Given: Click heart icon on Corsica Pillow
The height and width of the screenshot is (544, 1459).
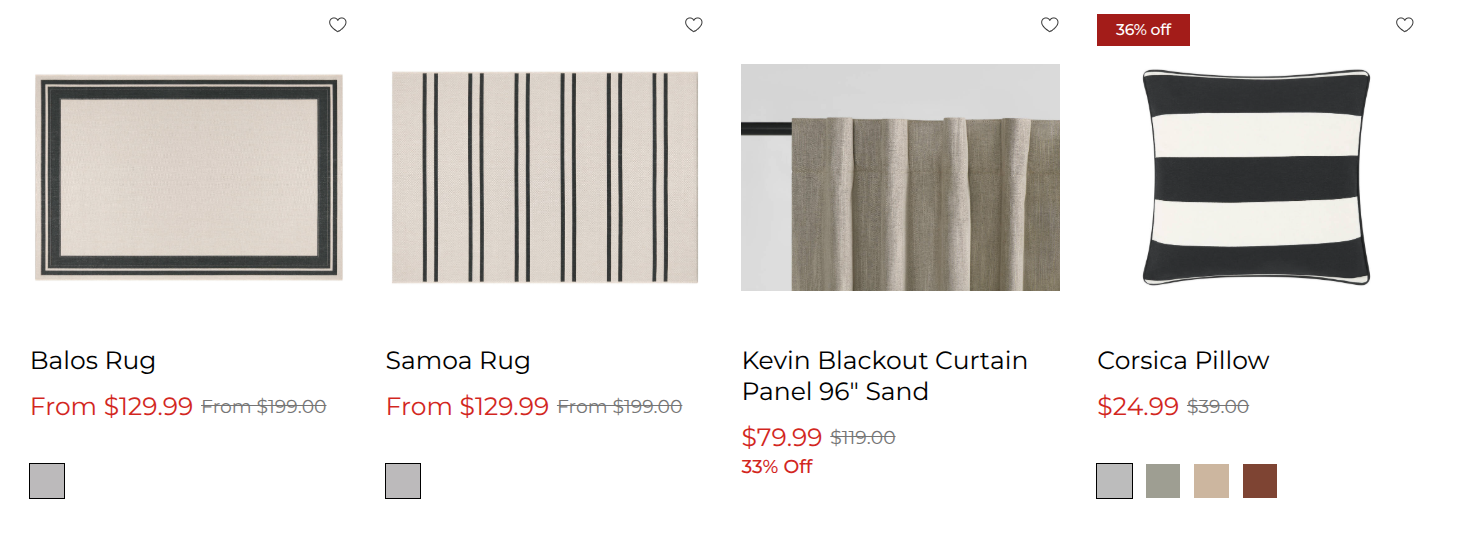Looking at the screenshot, I should [1405, 25].
